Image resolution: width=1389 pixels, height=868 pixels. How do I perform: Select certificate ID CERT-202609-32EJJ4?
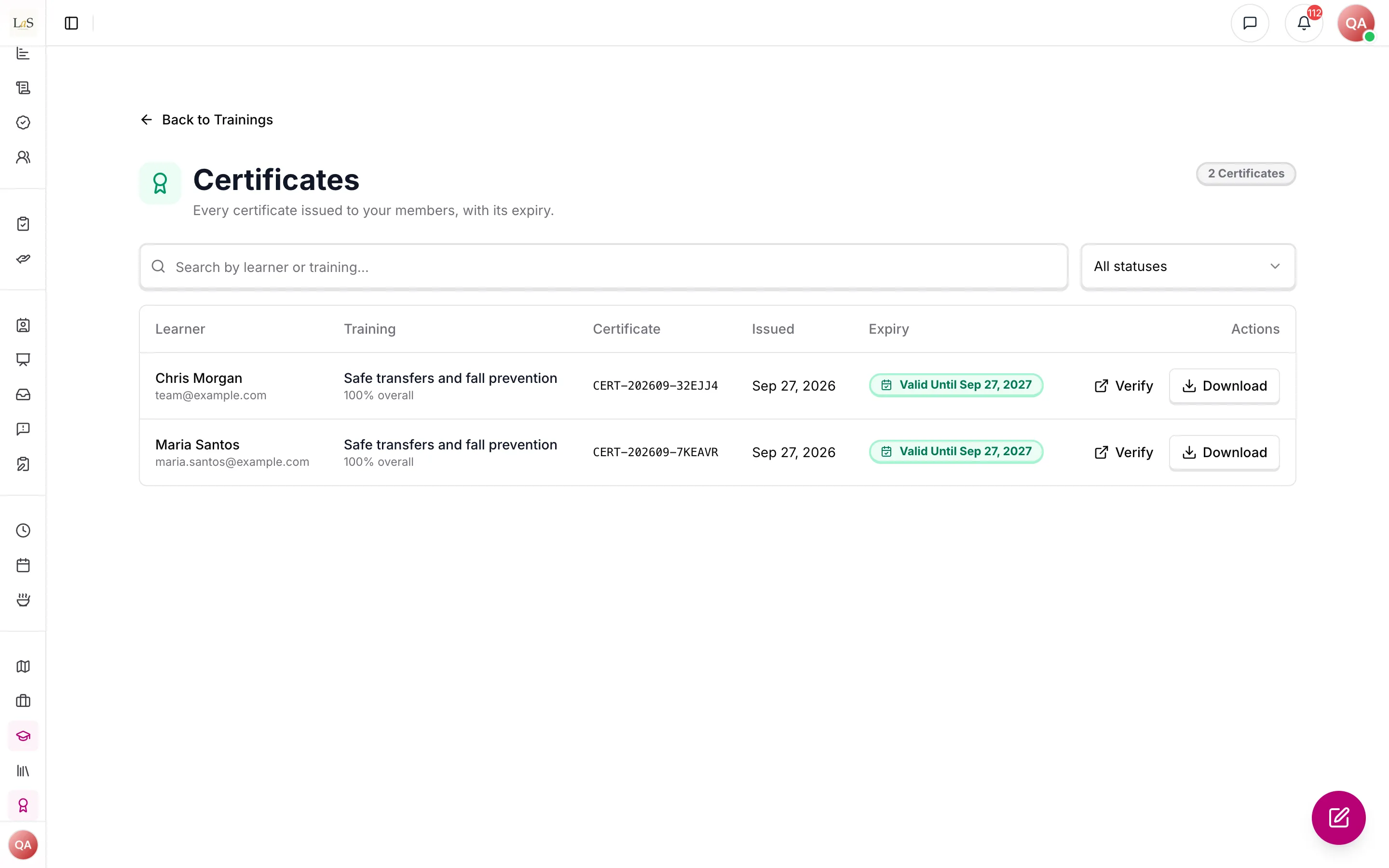click(x=655, y=386)
